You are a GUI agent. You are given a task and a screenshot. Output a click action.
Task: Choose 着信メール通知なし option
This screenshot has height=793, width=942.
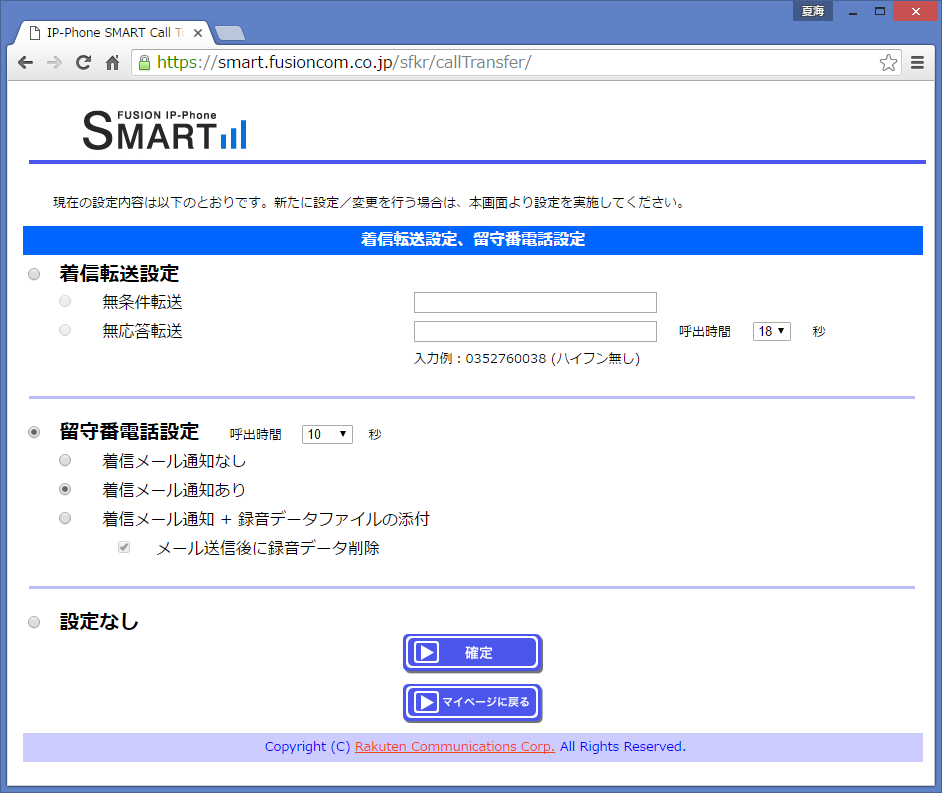pos(65,460)
